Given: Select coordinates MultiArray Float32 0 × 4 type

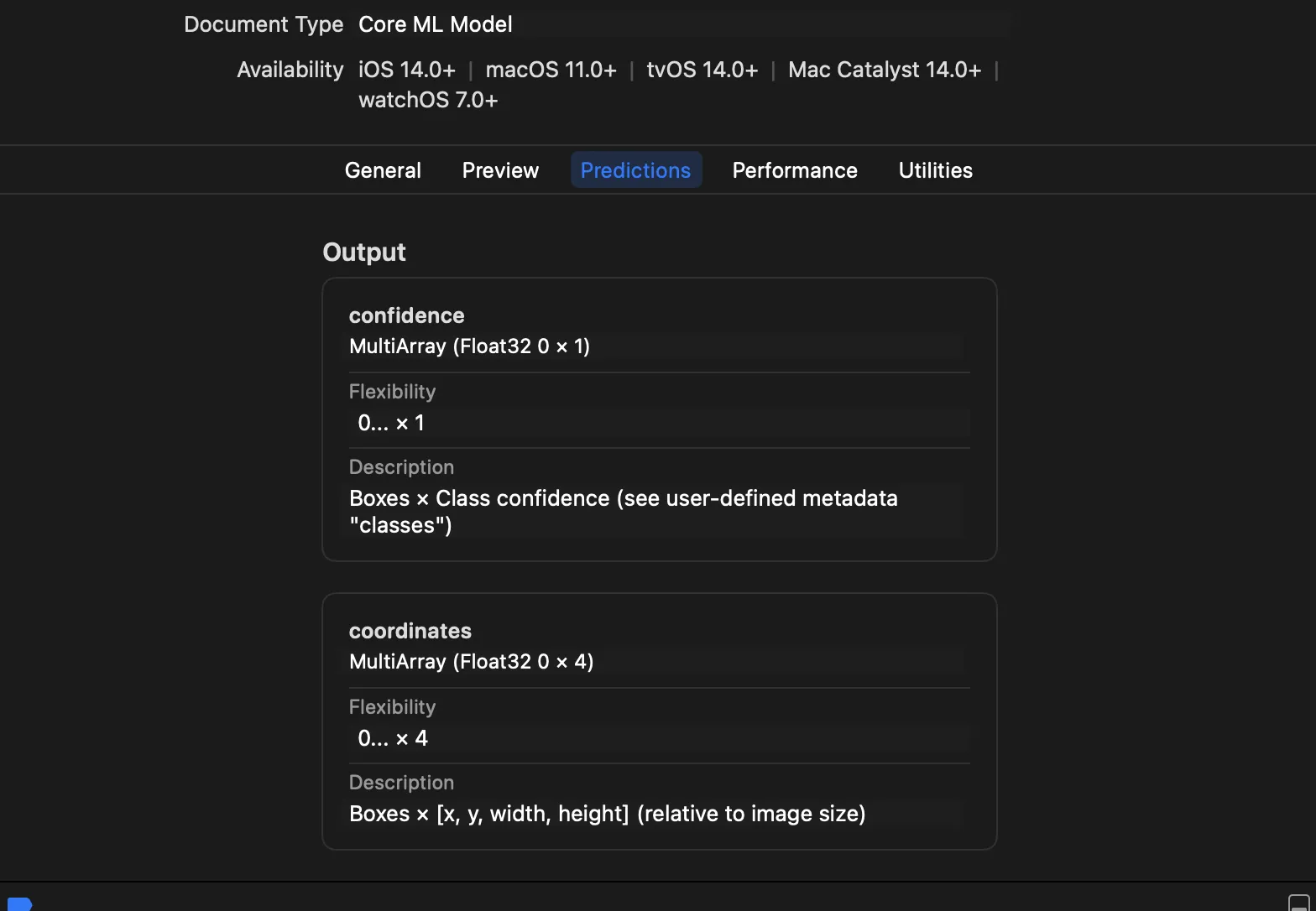Looking at the screenshot, I should (471, 662).
